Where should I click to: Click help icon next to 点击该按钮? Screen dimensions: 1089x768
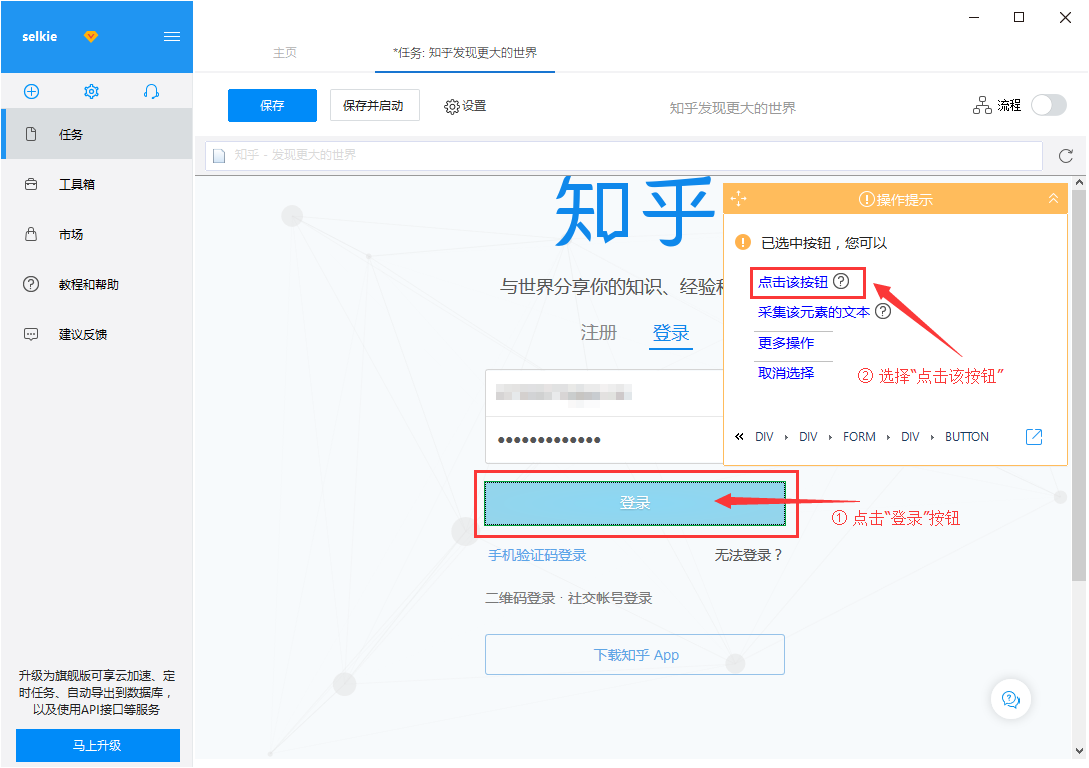[841, 281]
